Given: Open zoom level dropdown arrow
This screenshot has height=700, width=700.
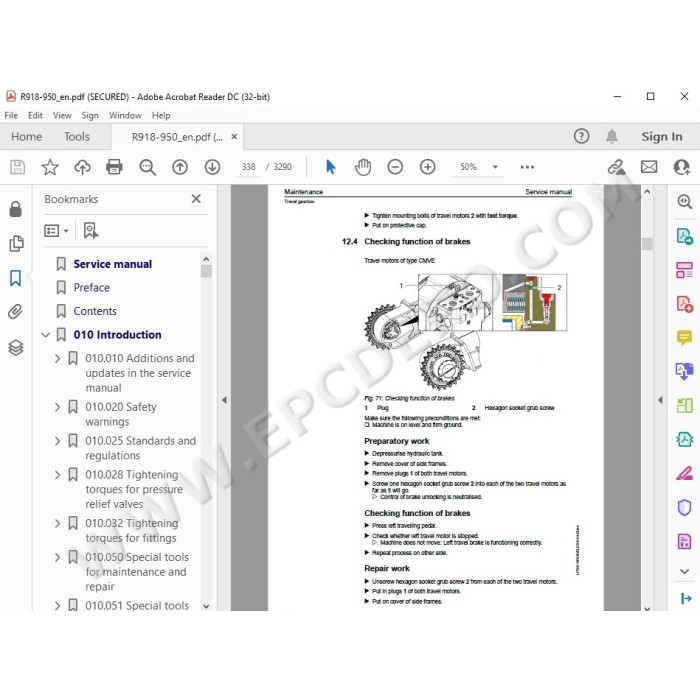Looking at the screenshot, I should (x=495, y=167).
